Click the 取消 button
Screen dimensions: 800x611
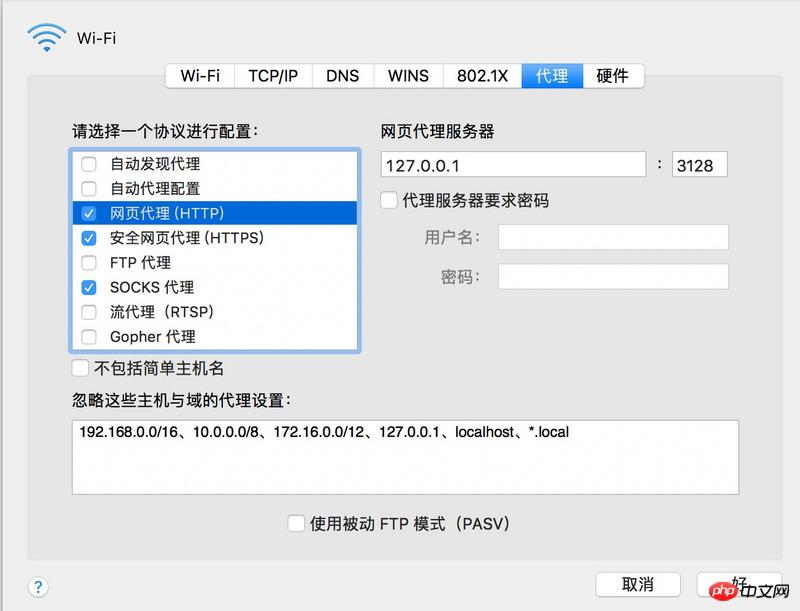(638, 584)
